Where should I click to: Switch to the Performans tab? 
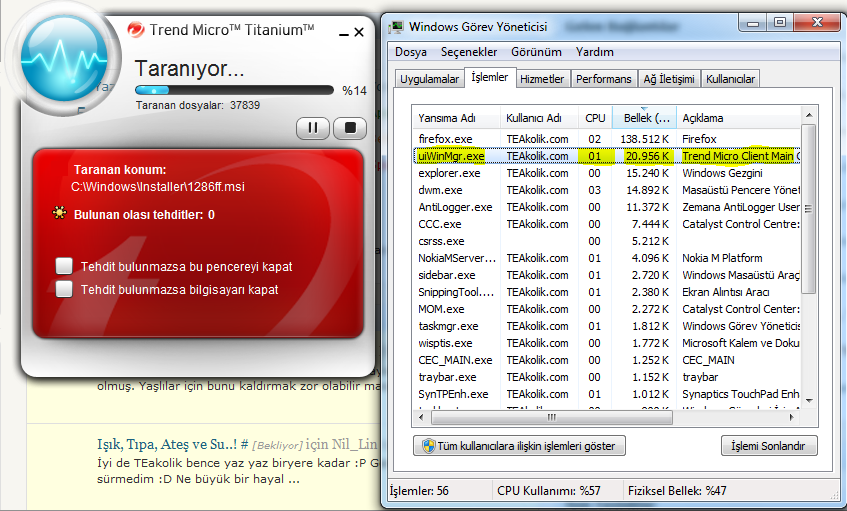[x=603, y=79]
